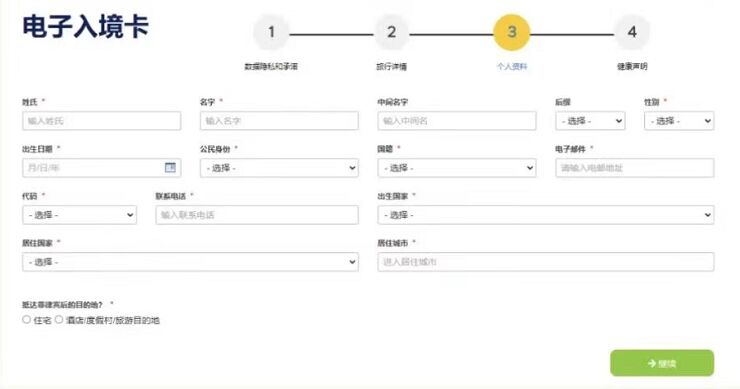
Task: Click the 数据隐私和承诺 step label
Action: click(271, 67)
